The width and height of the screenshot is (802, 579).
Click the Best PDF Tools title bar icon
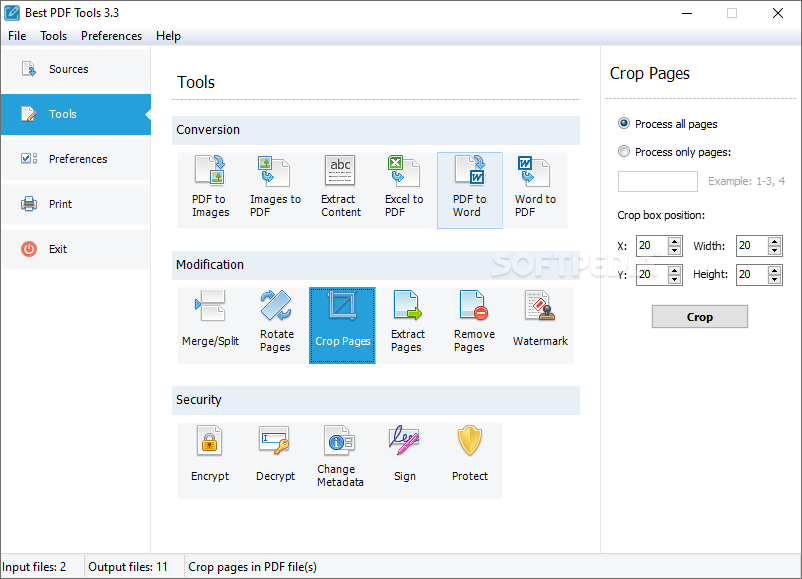pos(12,13)
